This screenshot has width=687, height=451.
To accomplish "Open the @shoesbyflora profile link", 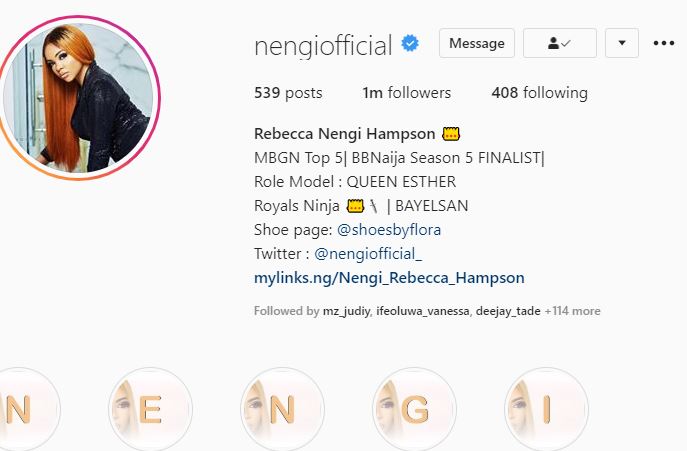I will coord(389,230).
